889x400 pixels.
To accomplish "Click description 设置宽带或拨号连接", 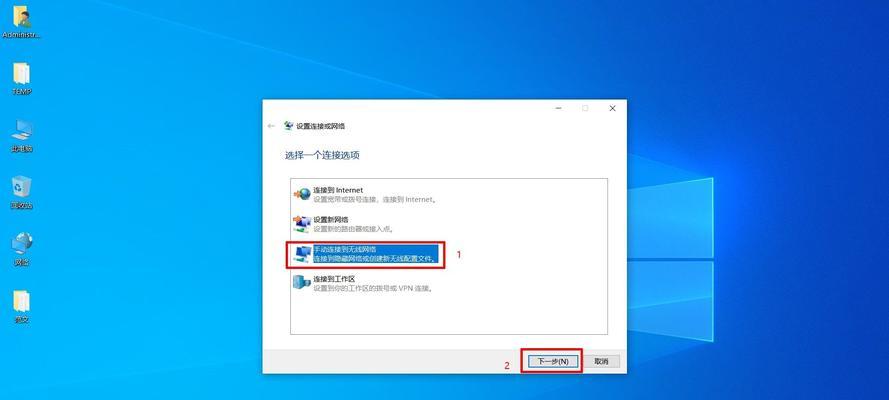I will 374,199.
